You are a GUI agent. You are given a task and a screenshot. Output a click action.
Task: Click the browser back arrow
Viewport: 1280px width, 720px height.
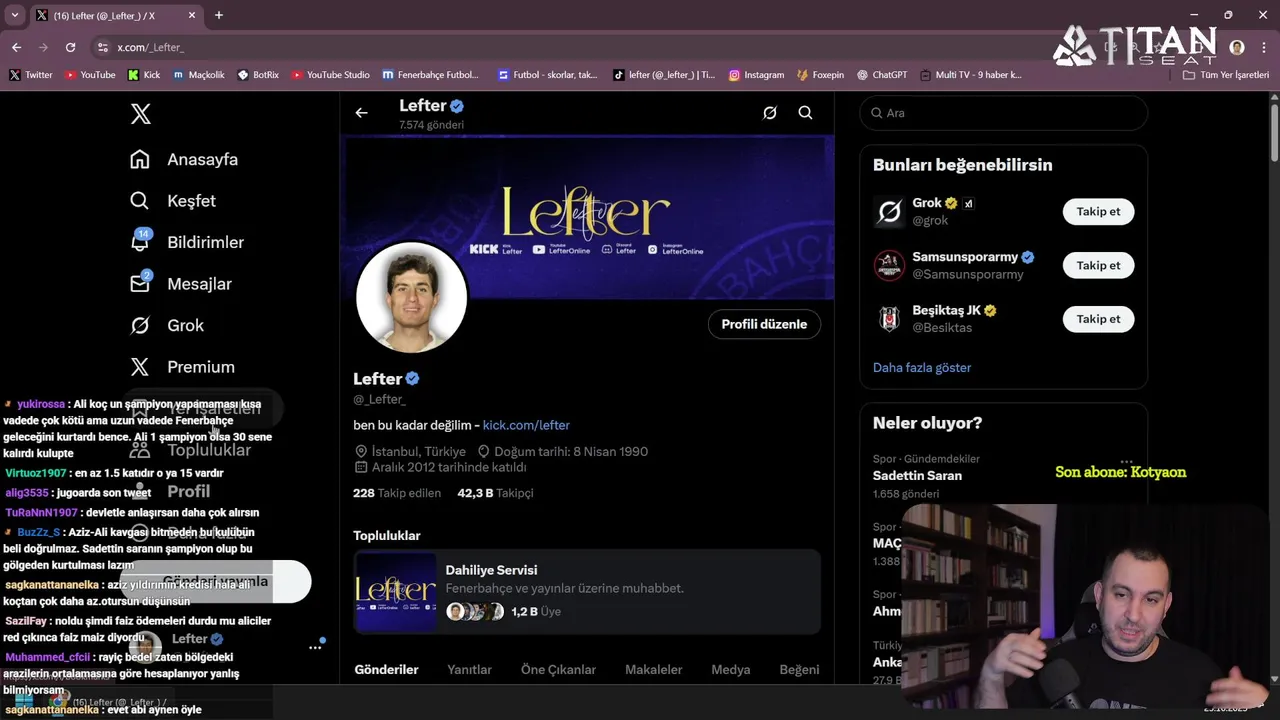click(x=16, y=47)
